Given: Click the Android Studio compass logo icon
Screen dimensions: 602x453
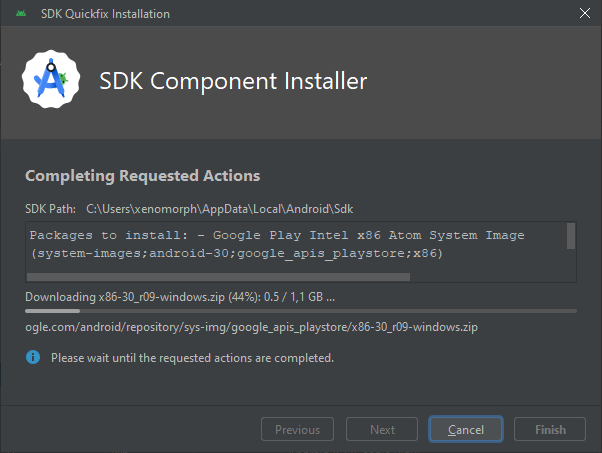Looking at the screenshot, I should [x=51, y=79].
